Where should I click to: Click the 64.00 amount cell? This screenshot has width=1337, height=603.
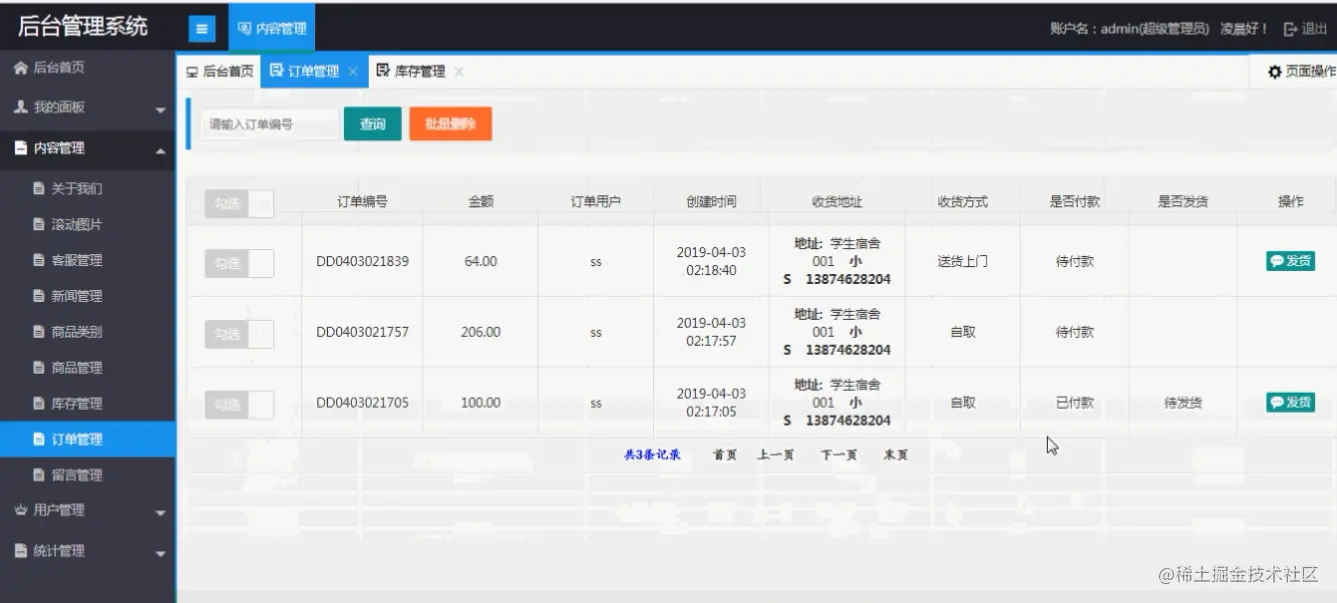[x=481, y=261]
